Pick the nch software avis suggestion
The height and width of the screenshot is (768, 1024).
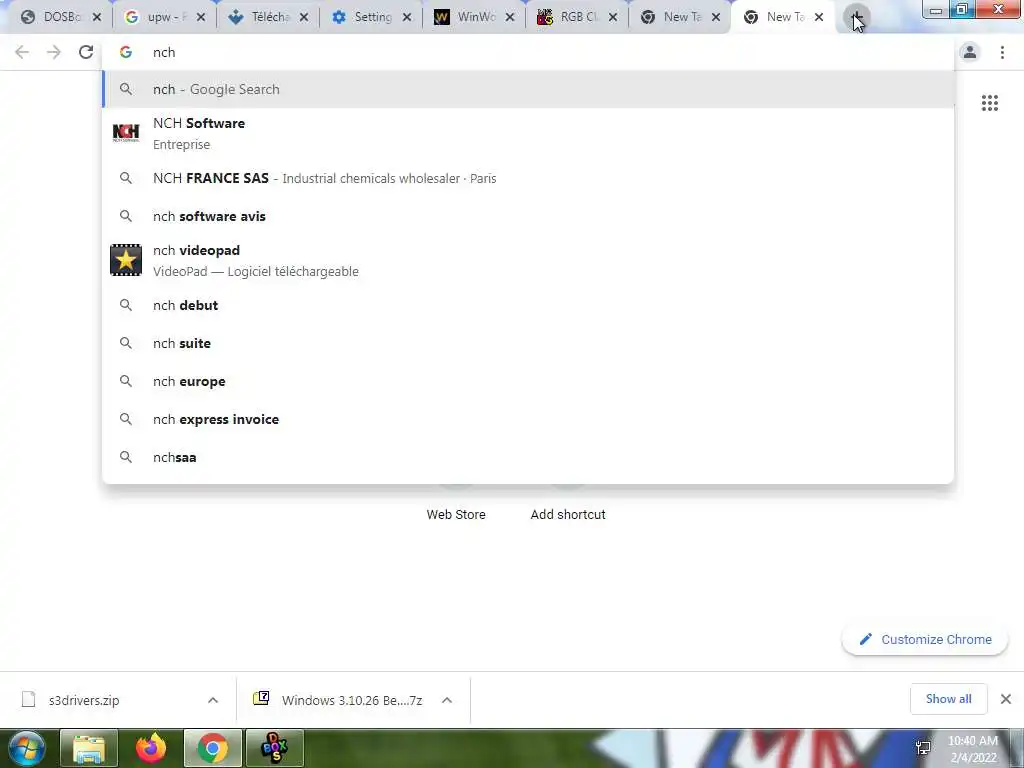click(x=528, y=216)
